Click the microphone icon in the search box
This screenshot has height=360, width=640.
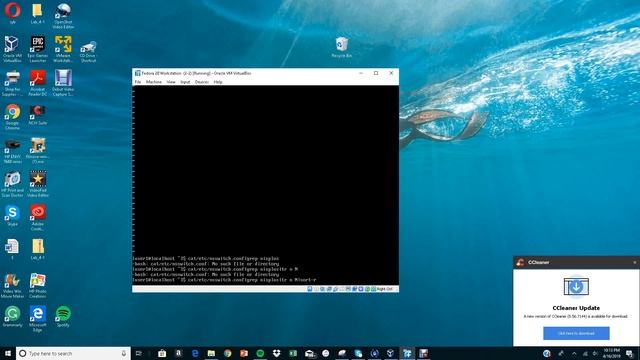[x=124, y=353]
